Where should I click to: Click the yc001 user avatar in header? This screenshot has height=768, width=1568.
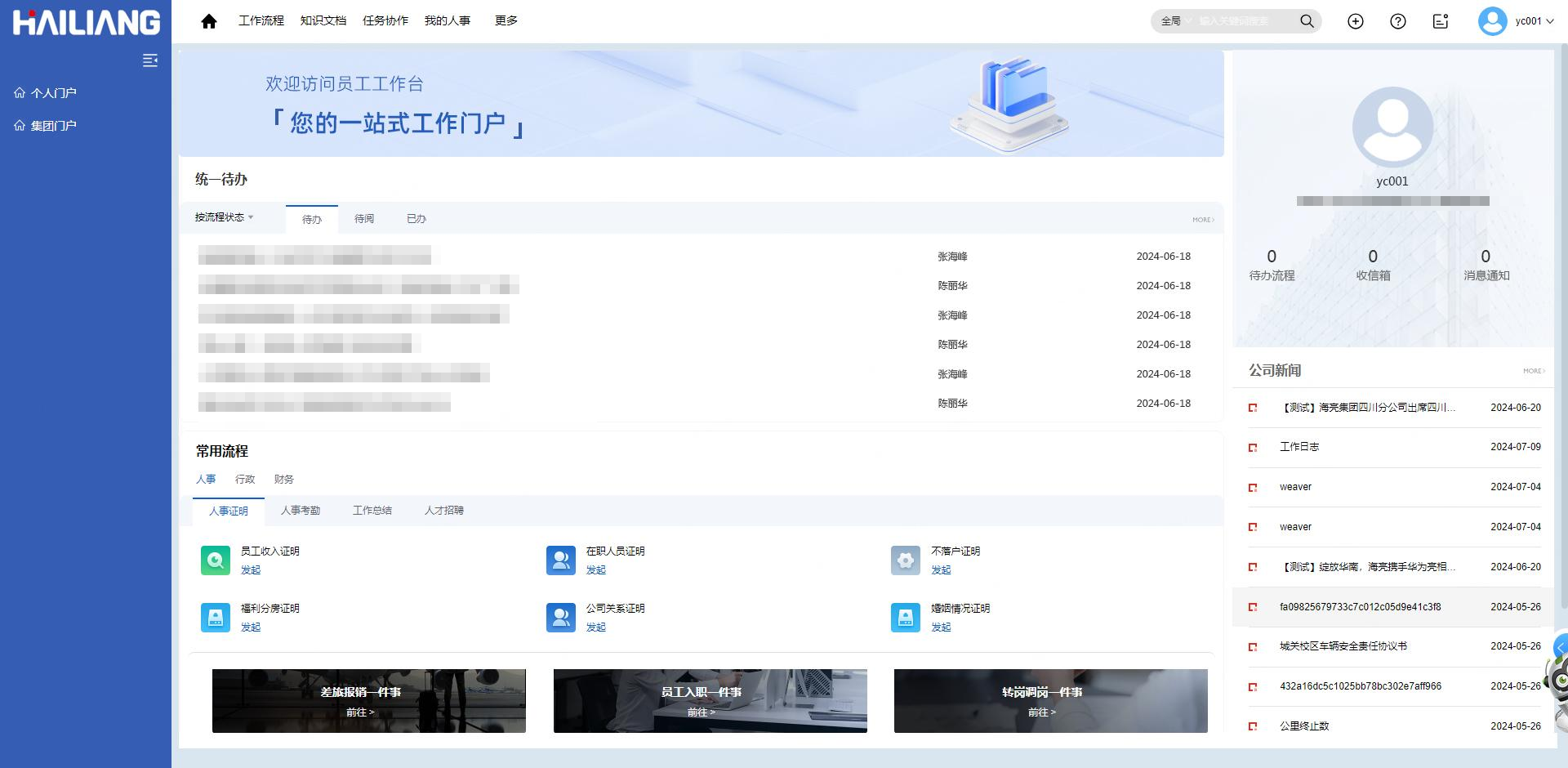coord(1492,21)
